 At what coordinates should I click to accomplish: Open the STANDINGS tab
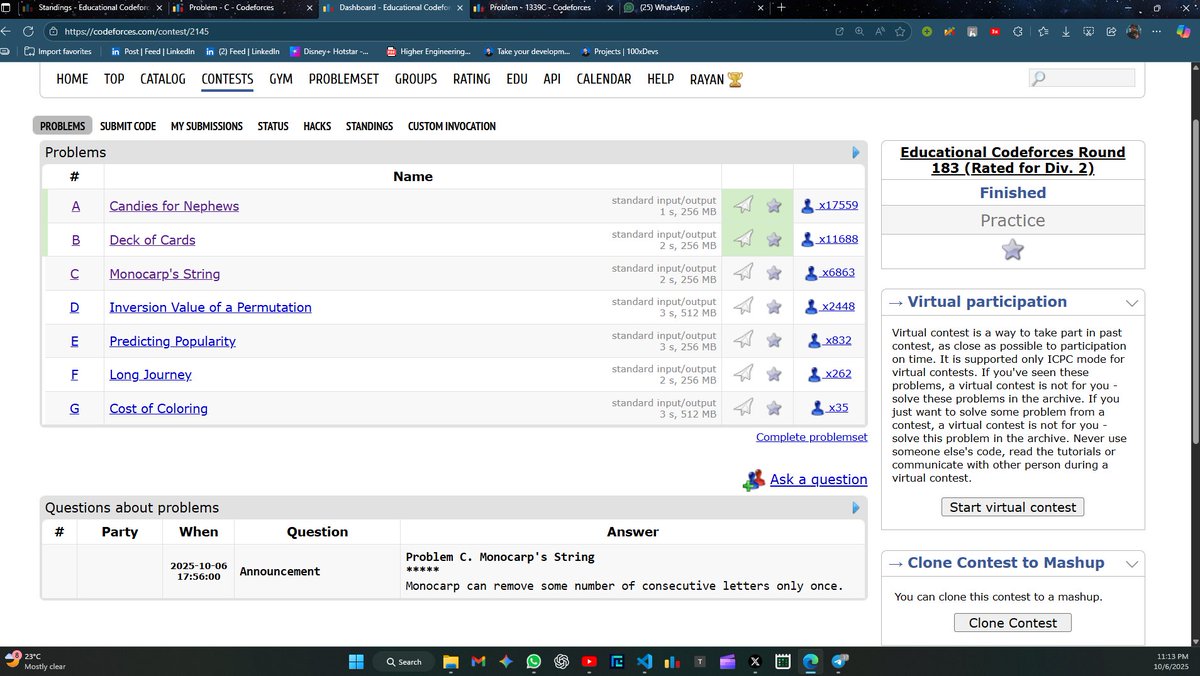369,126
